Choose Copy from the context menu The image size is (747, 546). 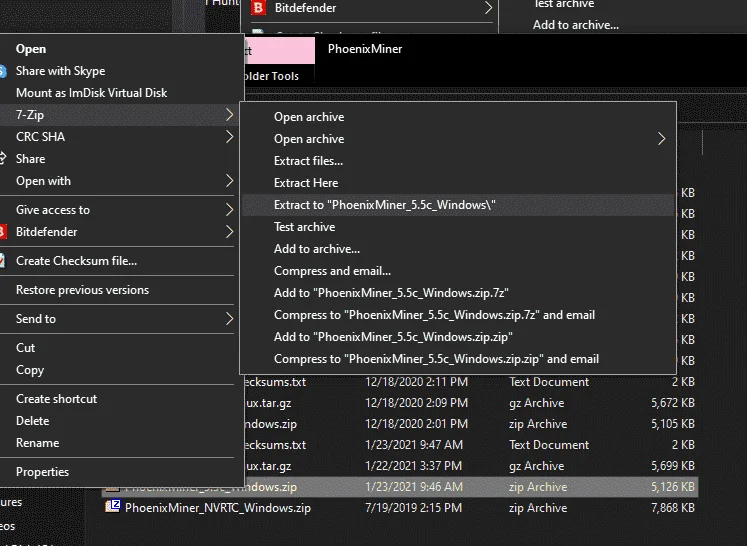tap(119, 370)
